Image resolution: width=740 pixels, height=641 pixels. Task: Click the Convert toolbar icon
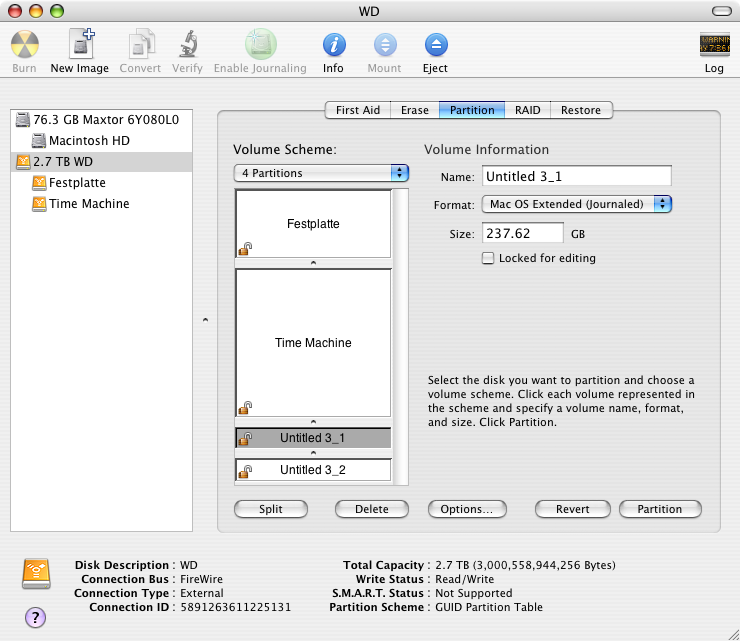[141, 44]
